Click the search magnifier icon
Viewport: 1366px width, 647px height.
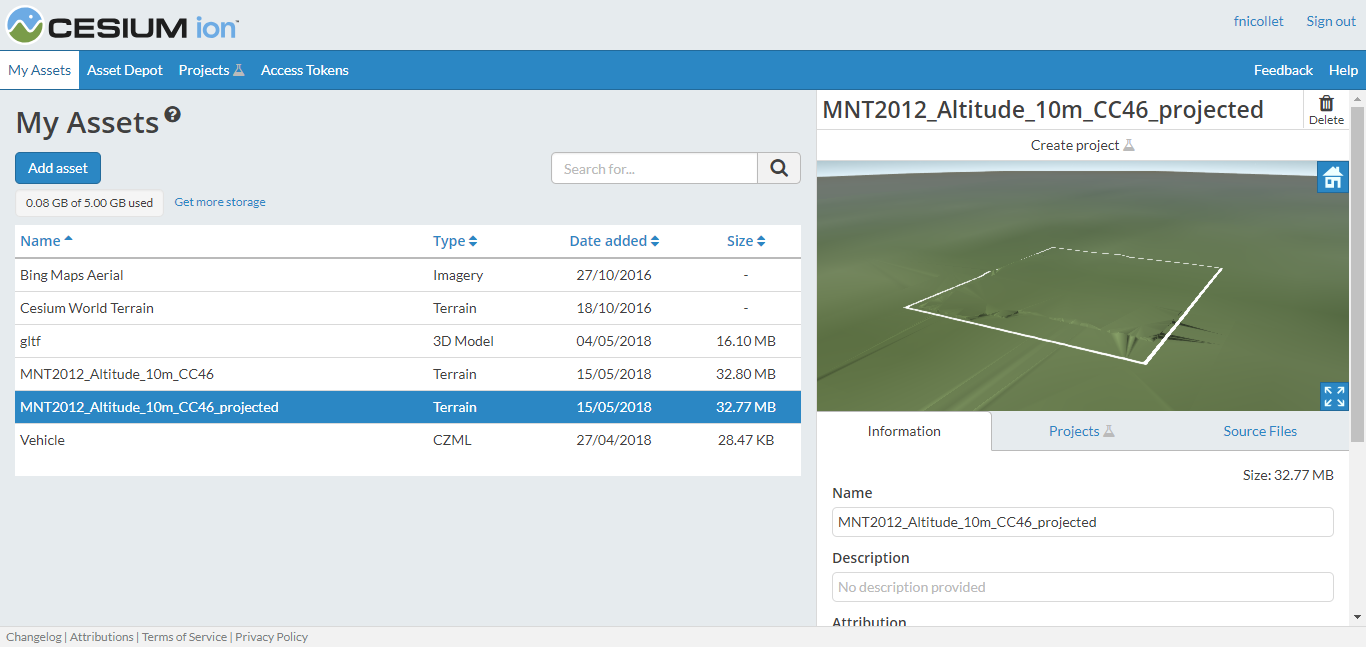[x=779, y=168]
